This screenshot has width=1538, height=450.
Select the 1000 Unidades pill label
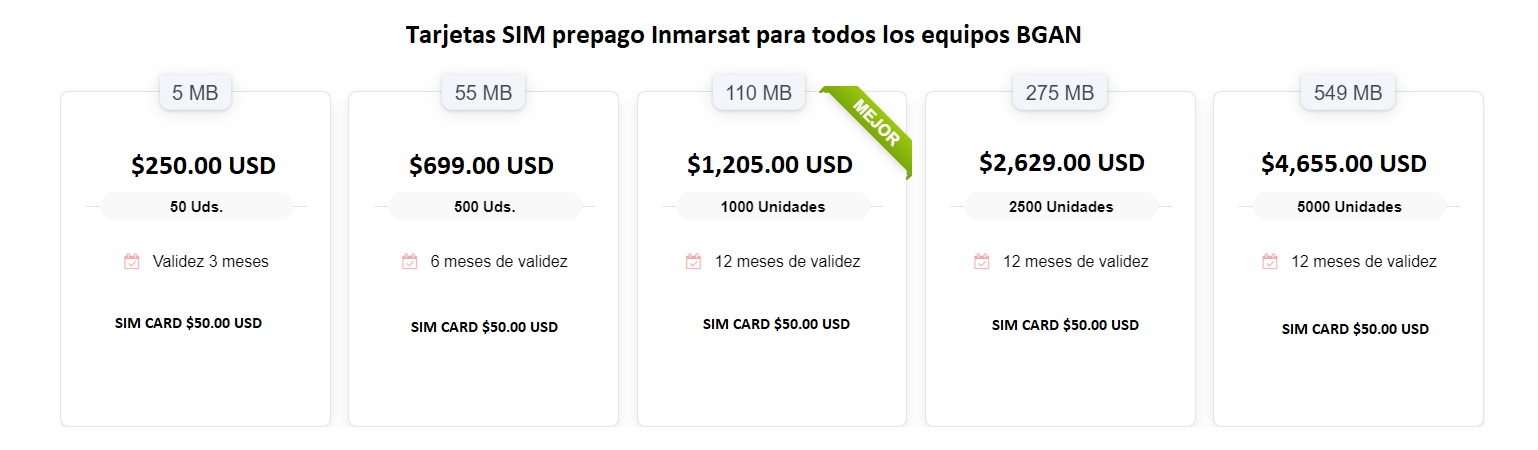(x=773, y=207)
